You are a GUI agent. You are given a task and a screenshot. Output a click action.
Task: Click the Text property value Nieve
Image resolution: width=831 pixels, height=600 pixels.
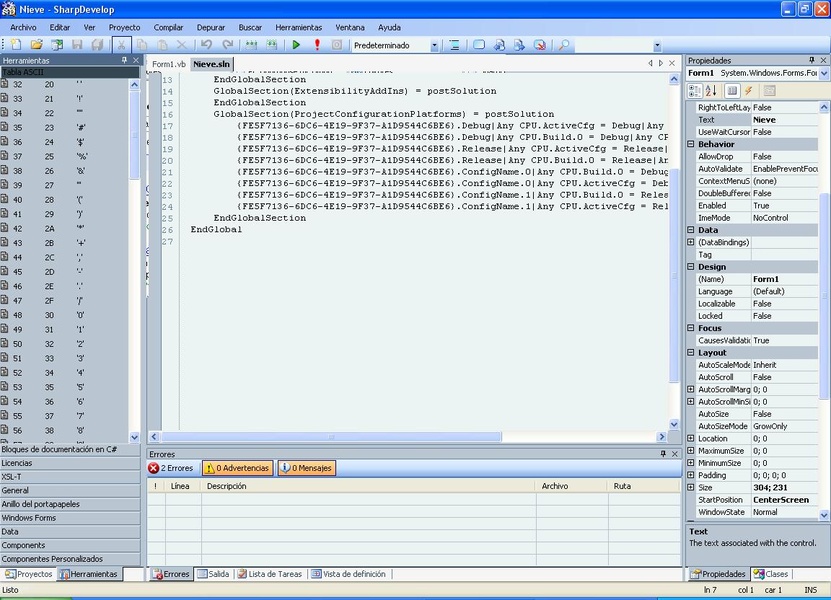[x=784, y=120]
